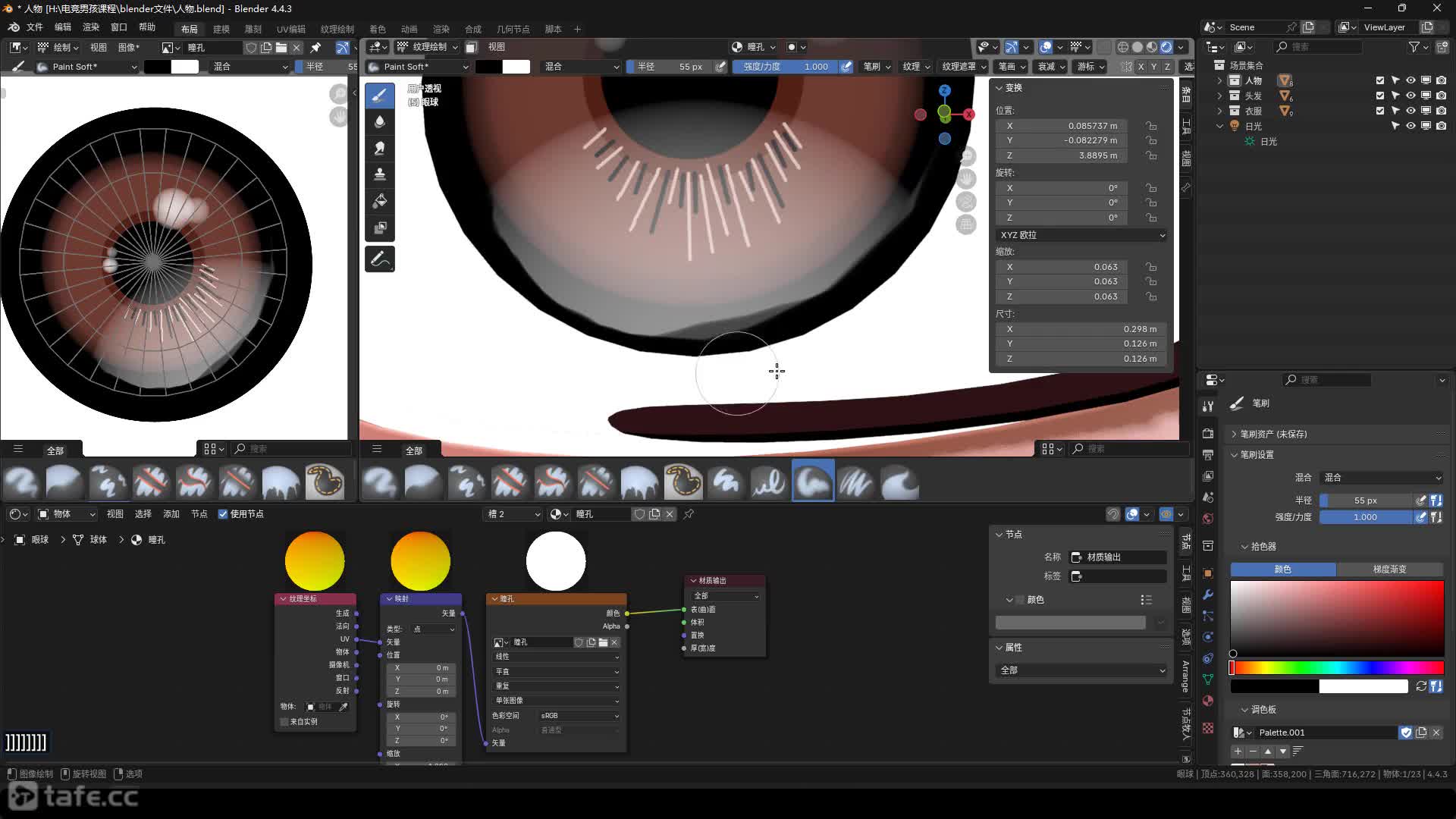The height and width of the screenshot is (819, 1456).
Task: Uncheck exclude checkbox for 衣服 collection
Action: coord(1380,111)
